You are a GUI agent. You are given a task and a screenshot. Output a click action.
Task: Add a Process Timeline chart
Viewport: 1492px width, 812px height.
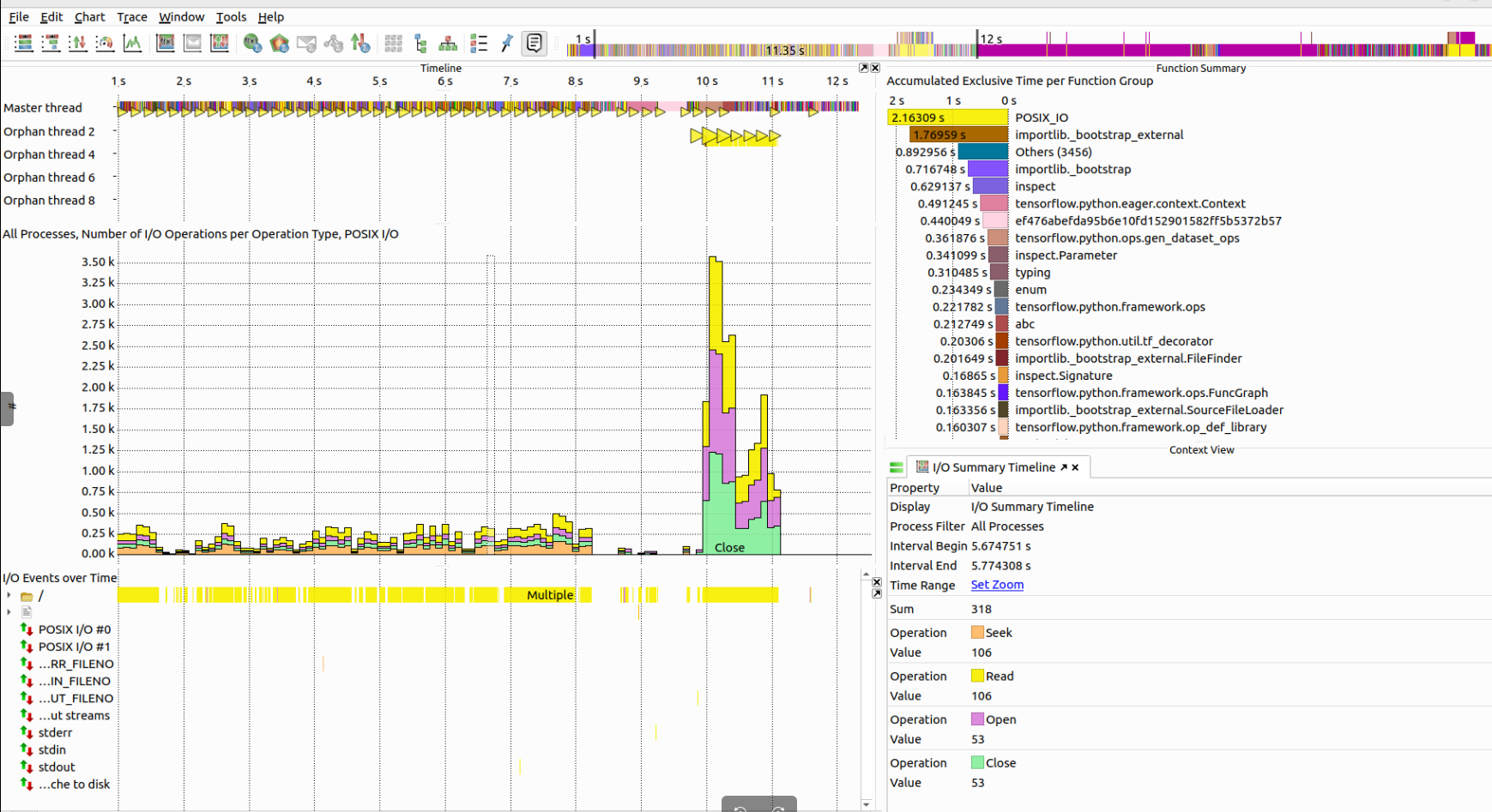coord(51,43)
